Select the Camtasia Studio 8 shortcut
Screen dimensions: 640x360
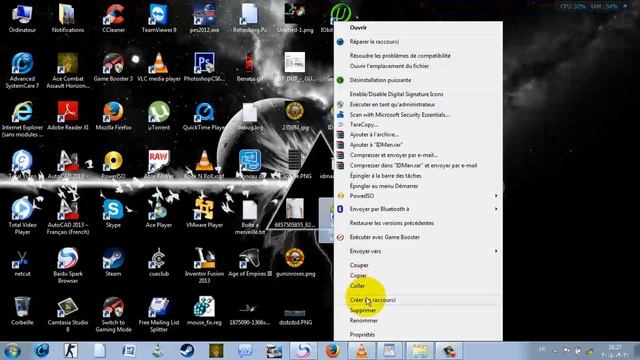point(68,314)
